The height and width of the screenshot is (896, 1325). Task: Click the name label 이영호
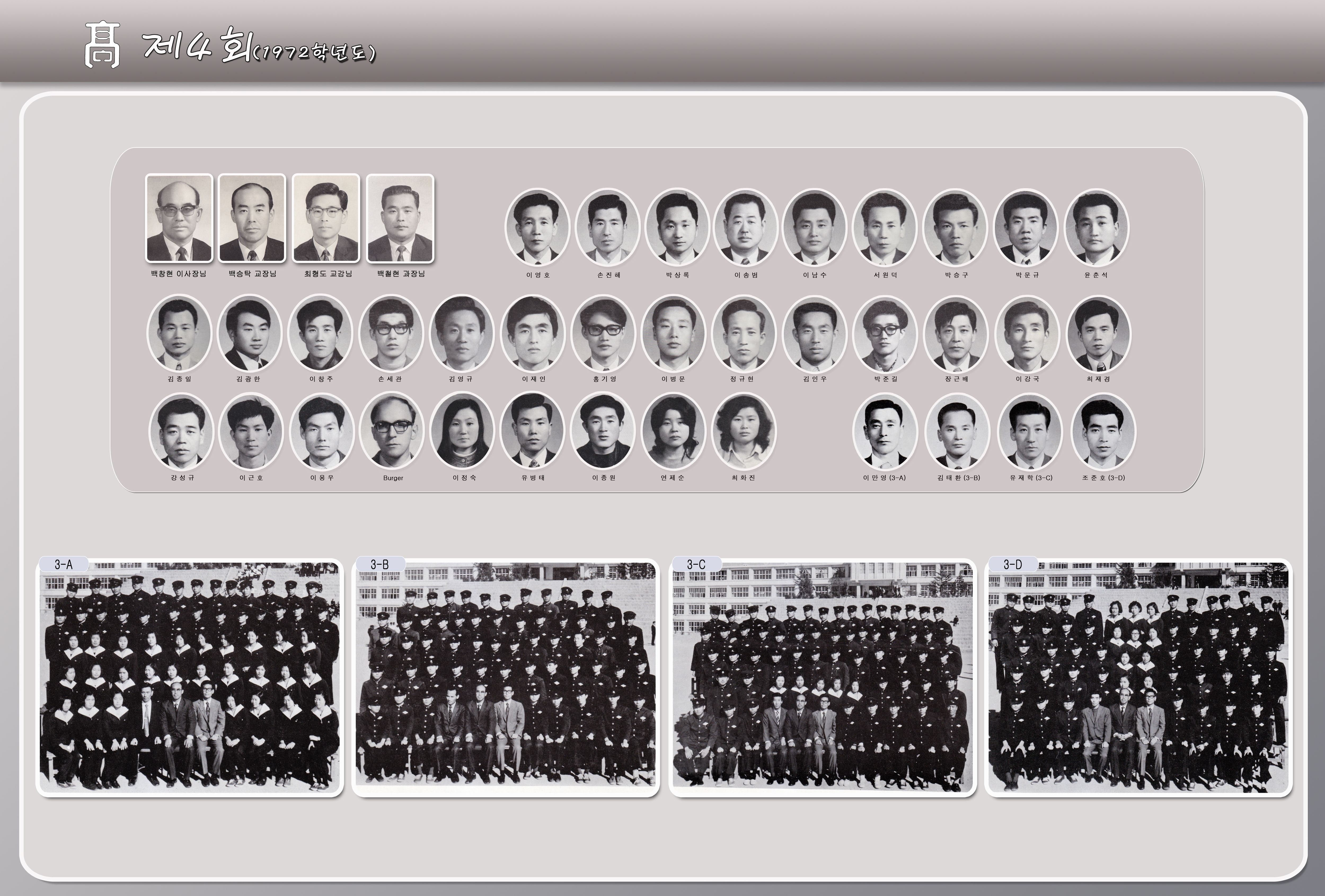(538, 275)
